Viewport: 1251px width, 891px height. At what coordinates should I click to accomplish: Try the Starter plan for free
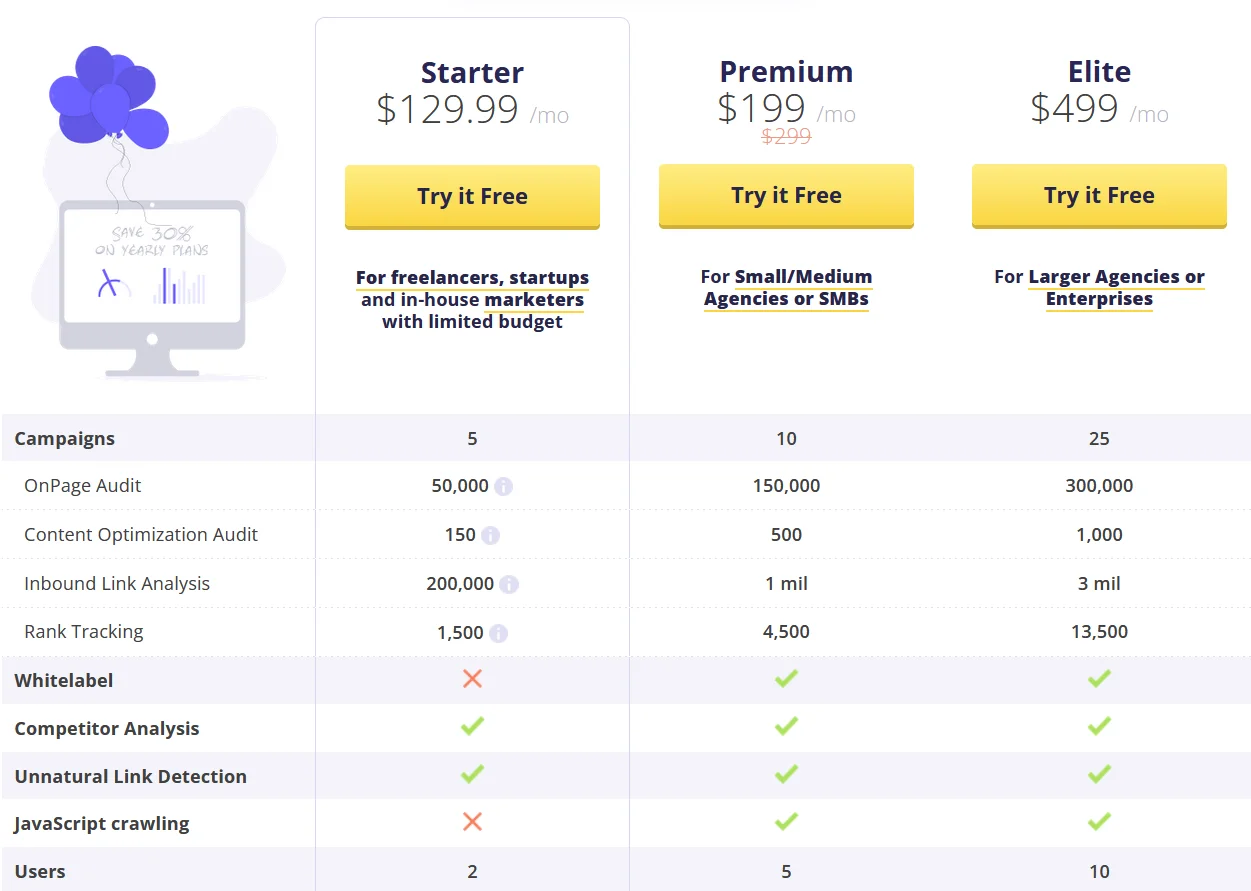(472, 197)
